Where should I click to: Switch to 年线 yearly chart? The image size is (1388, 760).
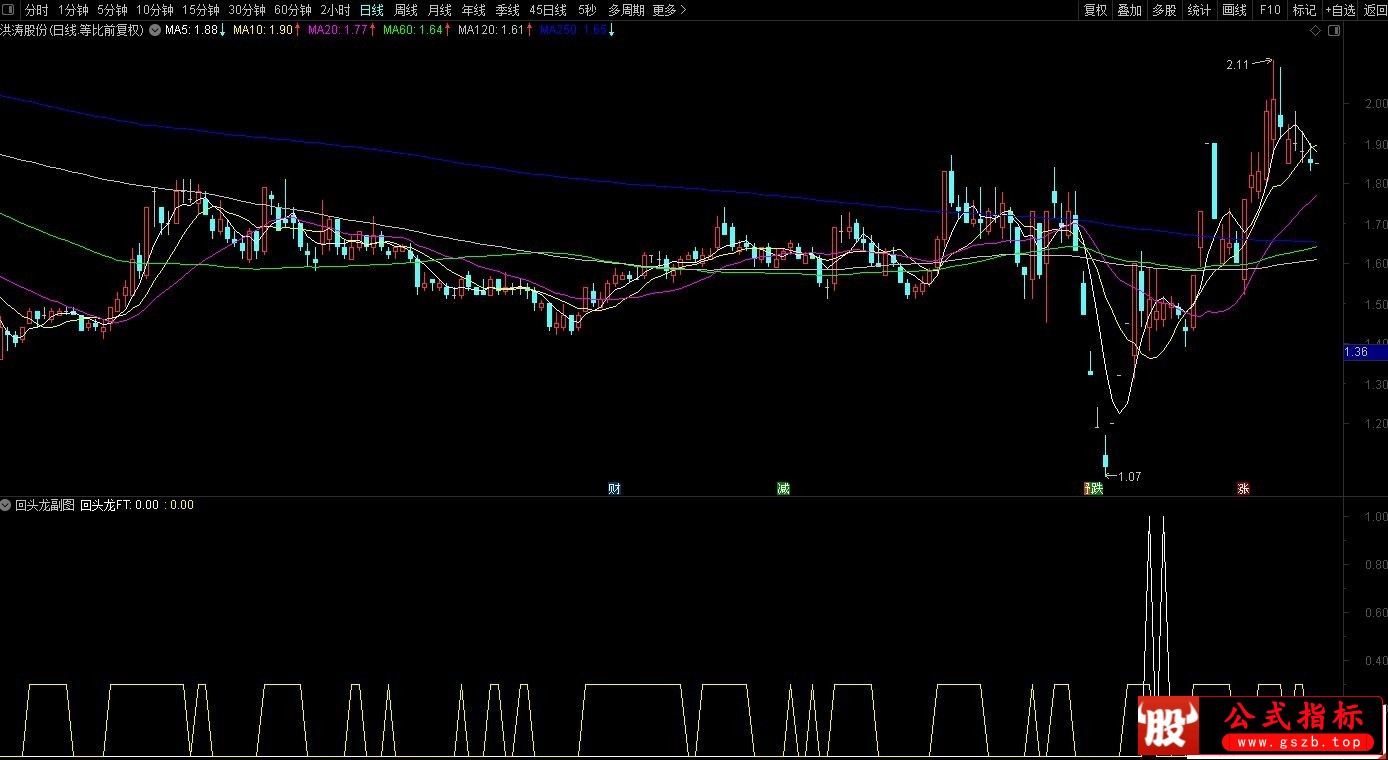(x=473, y=10)
